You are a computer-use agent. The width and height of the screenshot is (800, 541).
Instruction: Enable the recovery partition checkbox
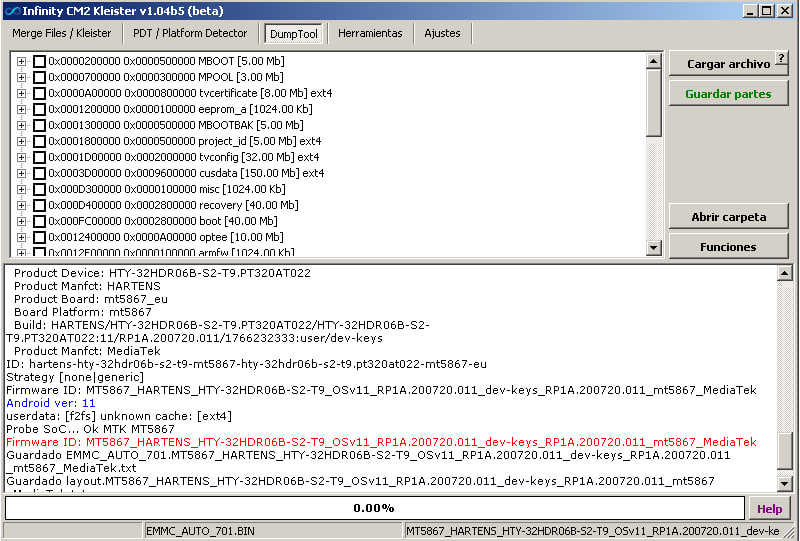tap(39, 205)
